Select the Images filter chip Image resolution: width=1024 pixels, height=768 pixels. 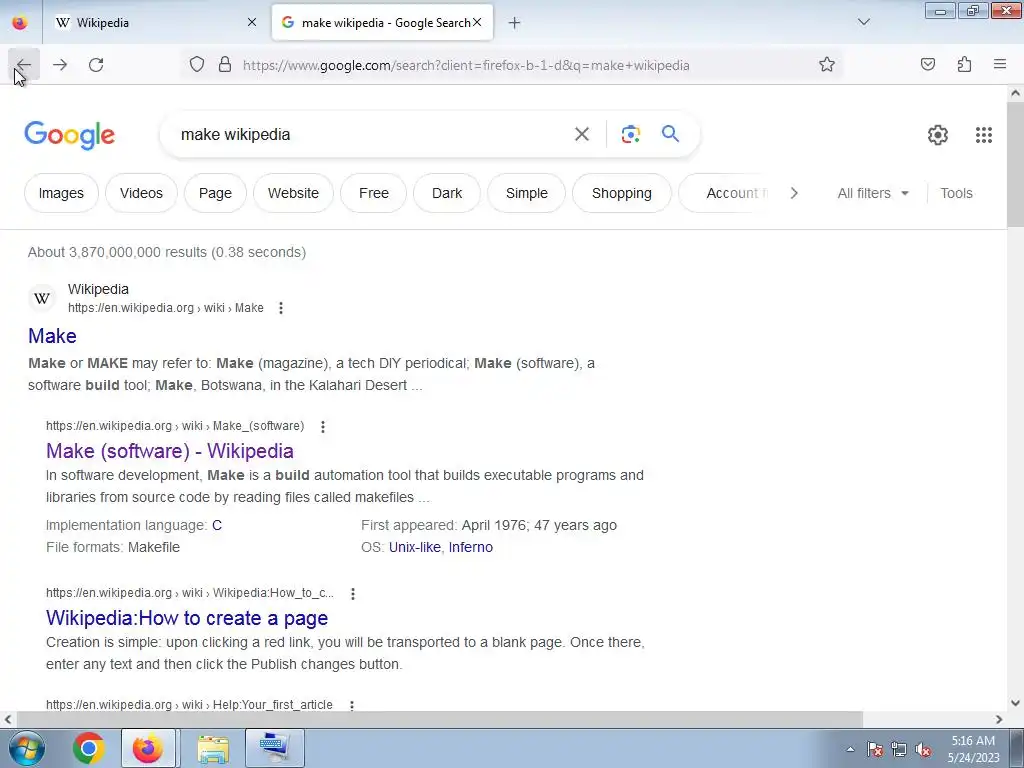[61, 193]
